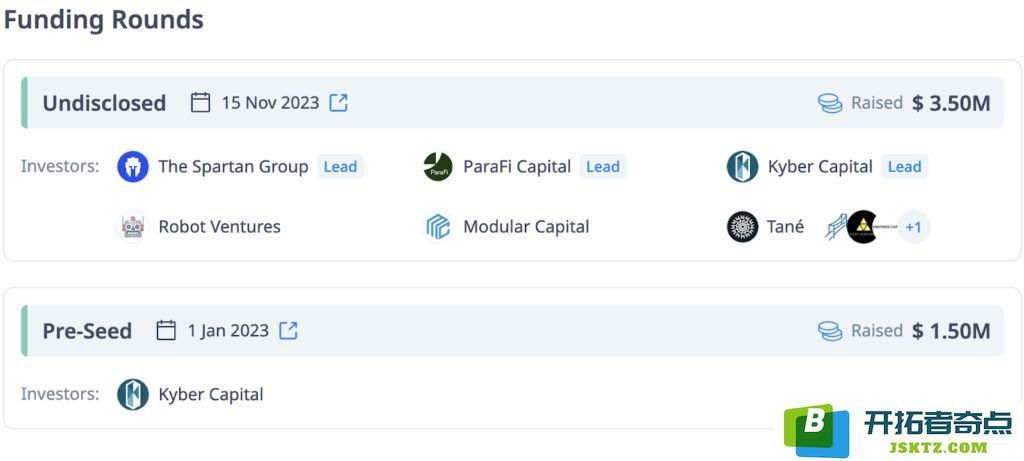Image resolution: width=1024 pixels, height=461 pixels.
Task: Click the bridge-shaped investor logo
Action: 836,227
